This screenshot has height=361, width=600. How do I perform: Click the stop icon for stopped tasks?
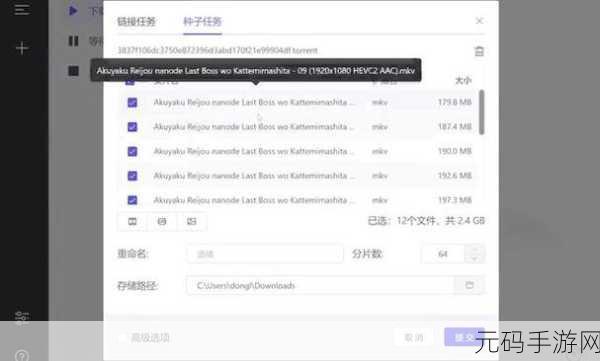[73, 71]
